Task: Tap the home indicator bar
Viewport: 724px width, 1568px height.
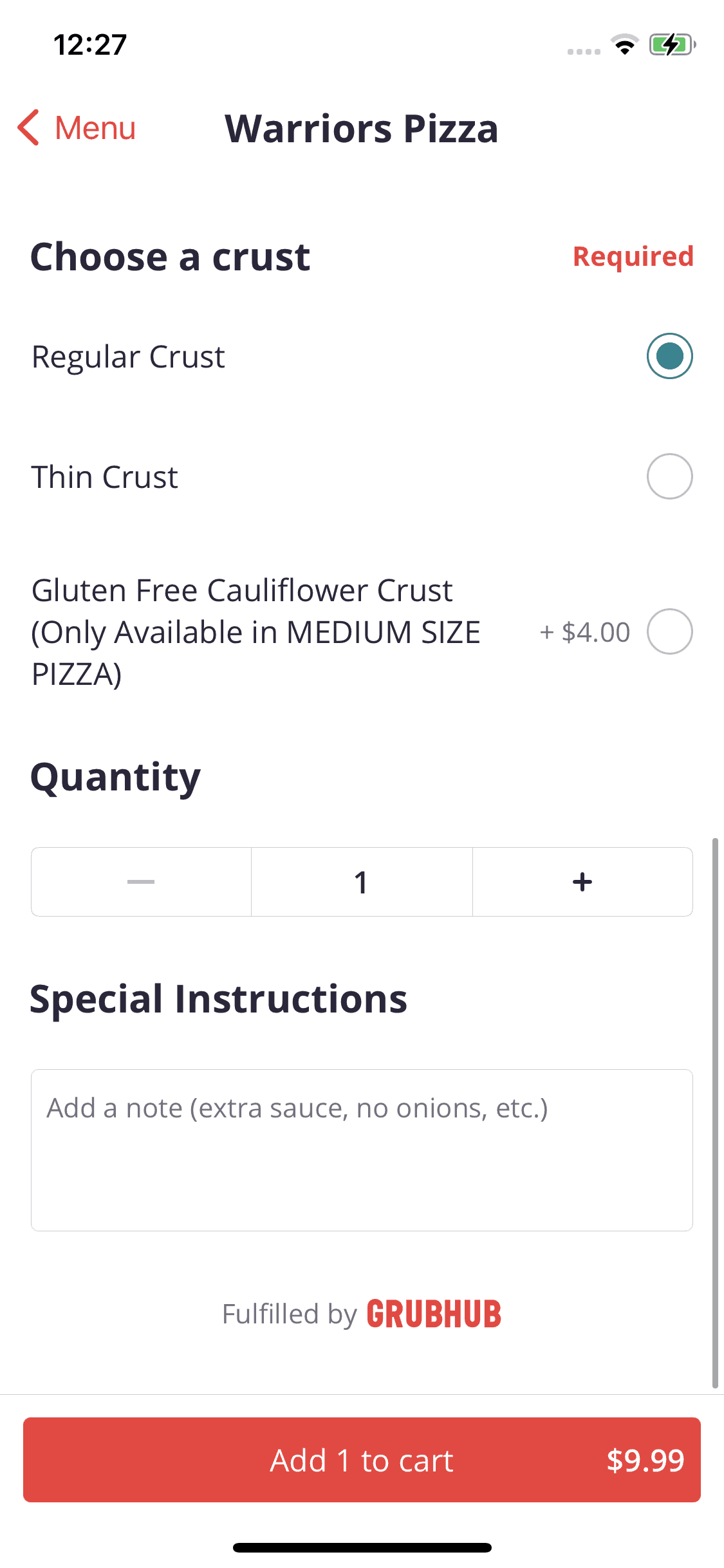Action: 362,1547
